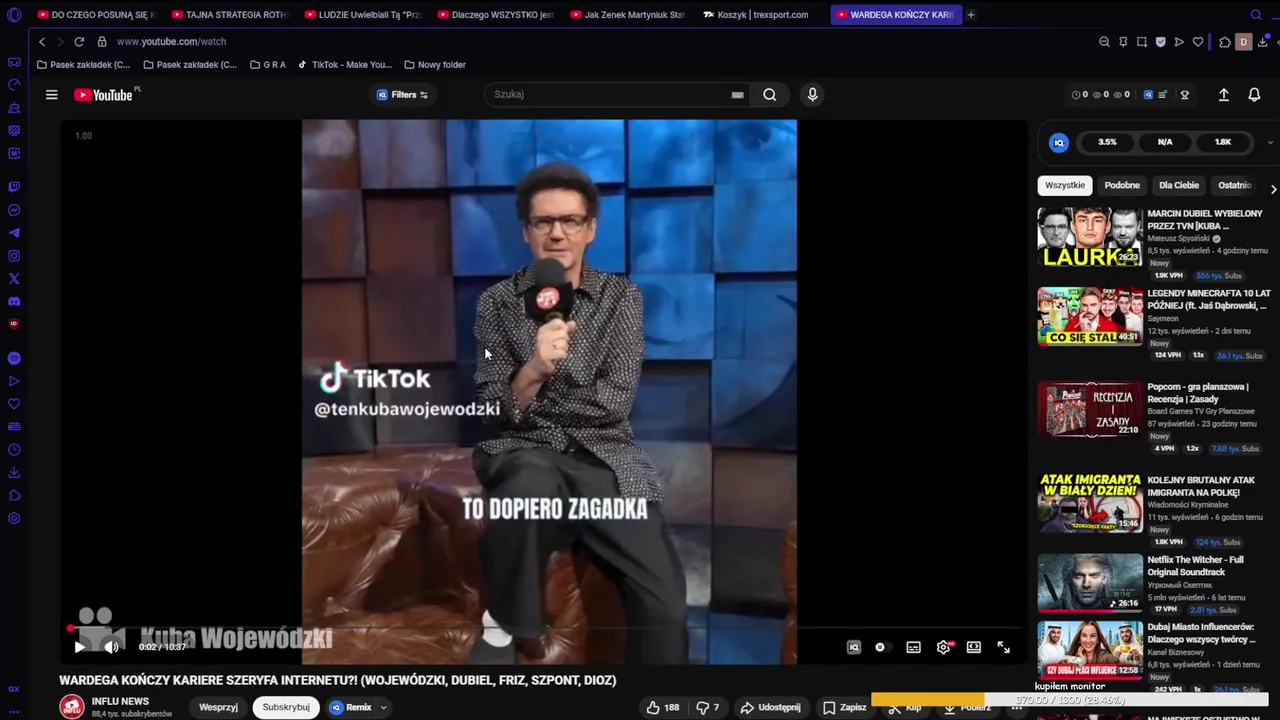Open player settings gear

coord(943,647)
